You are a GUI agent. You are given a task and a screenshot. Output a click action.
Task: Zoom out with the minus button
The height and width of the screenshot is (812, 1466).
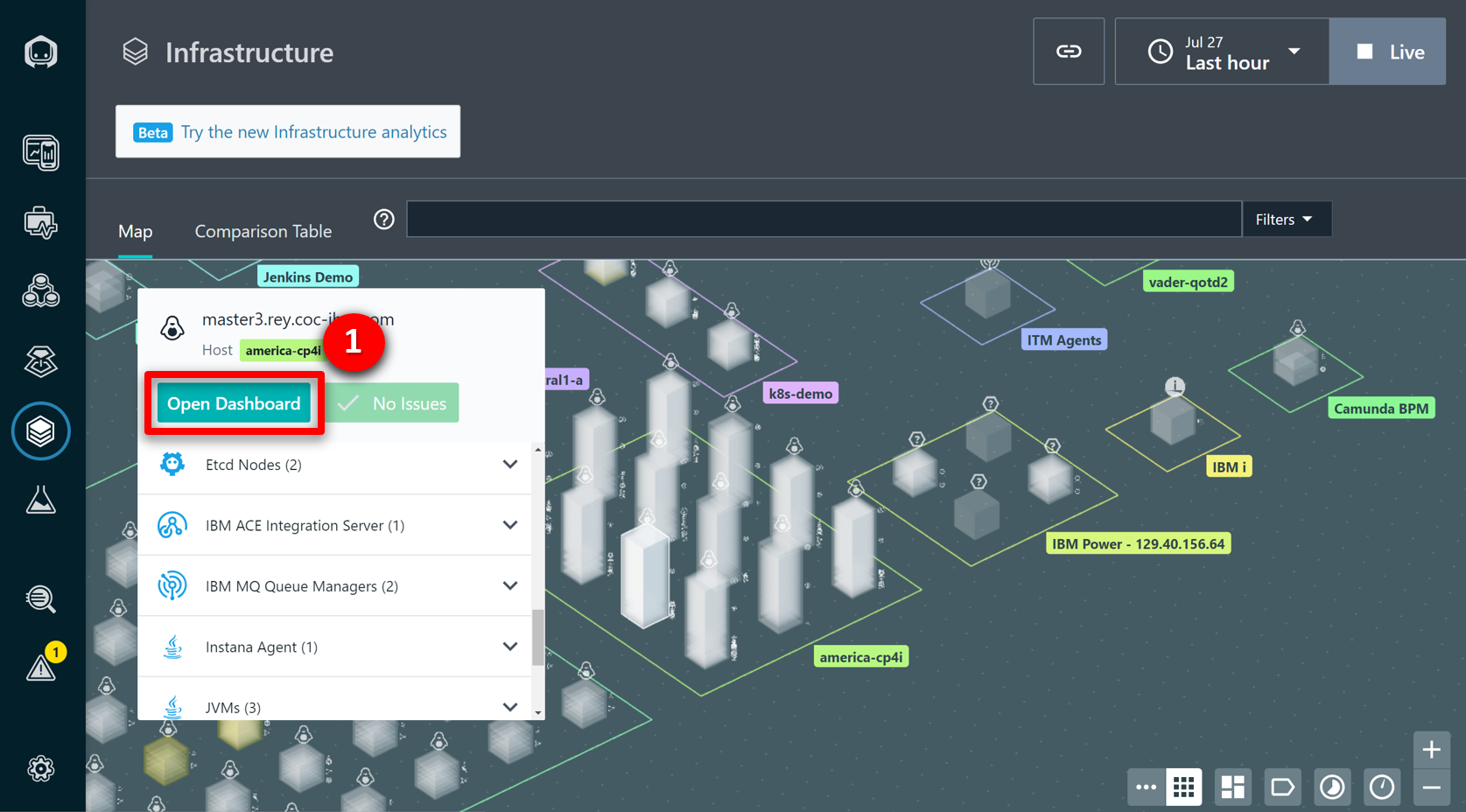(x=1432, y=787)
